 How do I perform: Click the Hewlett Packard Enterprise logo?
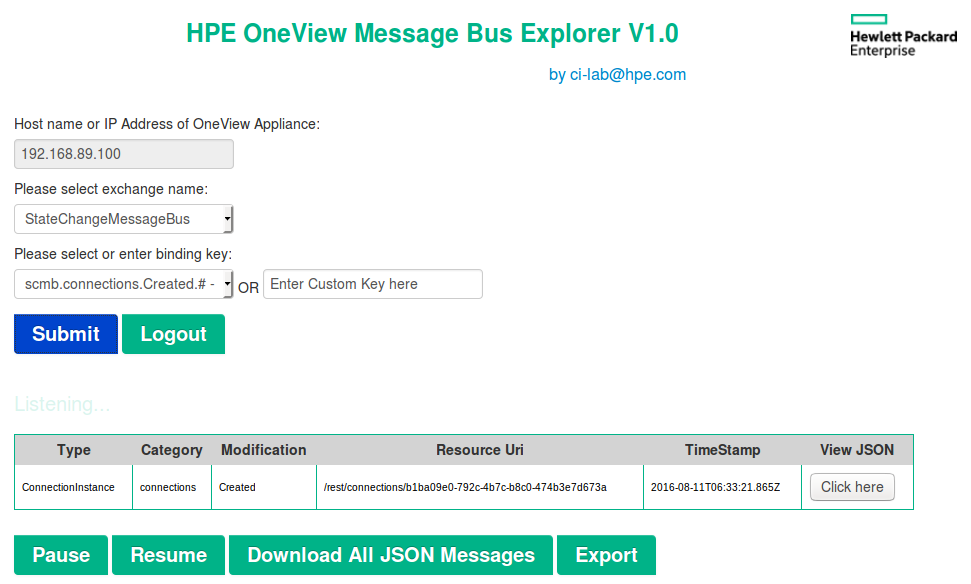coord(904,37)
